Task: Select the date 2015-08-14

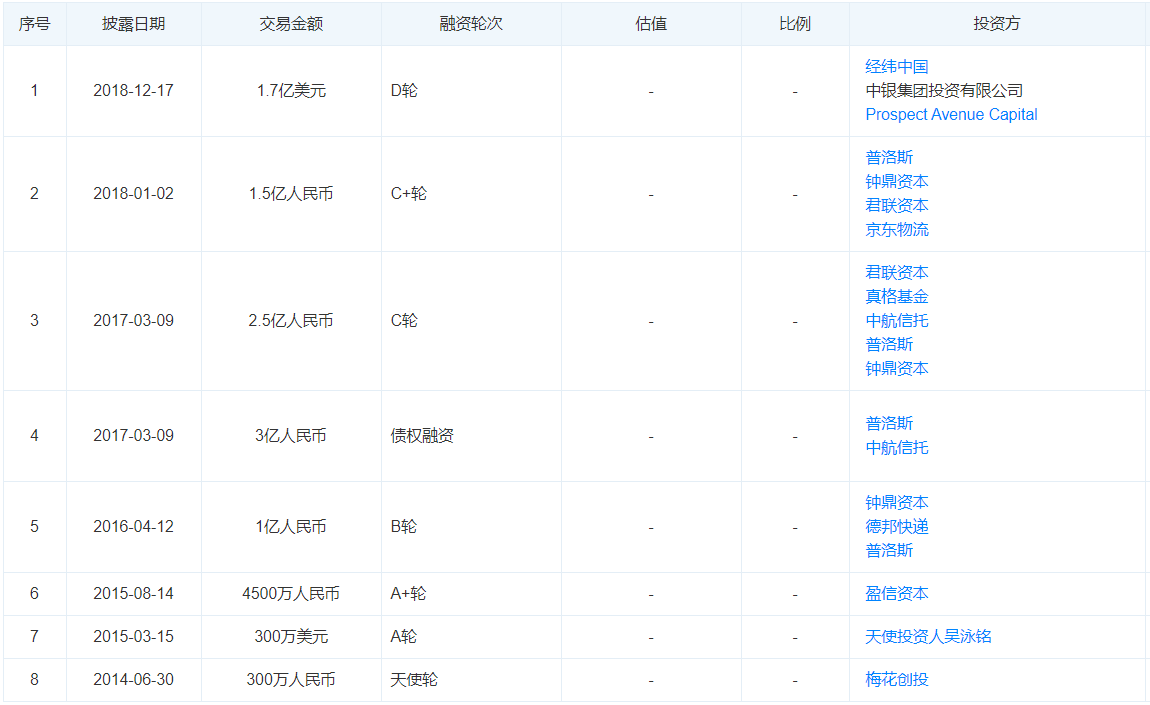Action: click(133, 594)
